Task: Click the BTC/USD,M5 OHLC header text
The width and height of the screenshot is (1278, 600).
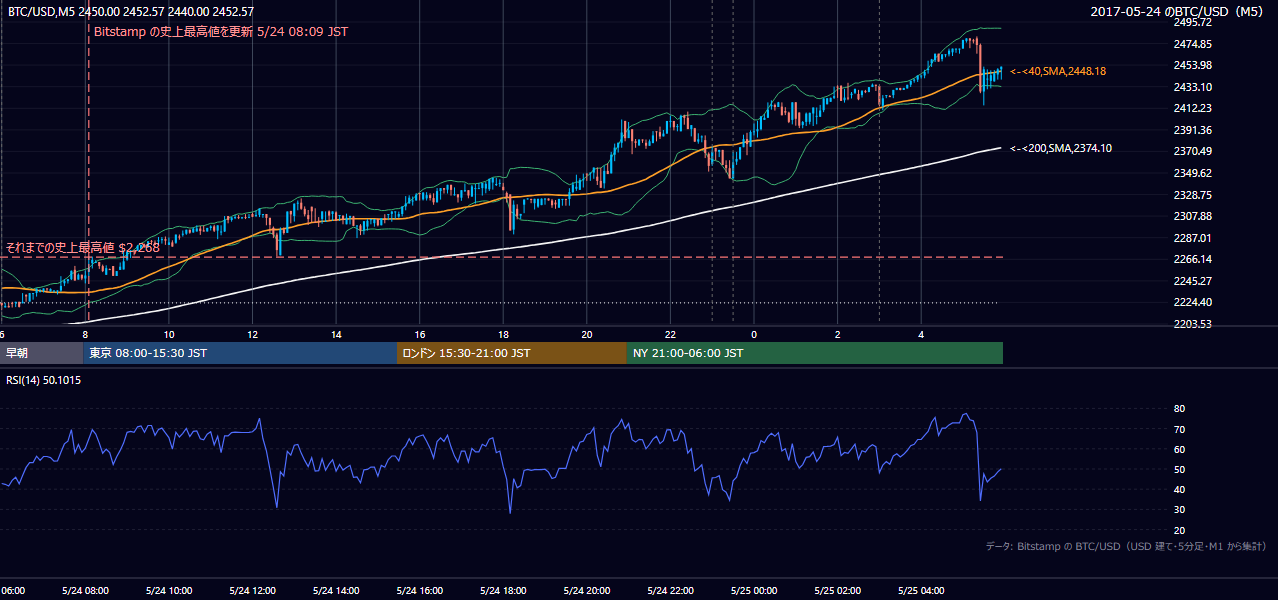Action: 130,11
